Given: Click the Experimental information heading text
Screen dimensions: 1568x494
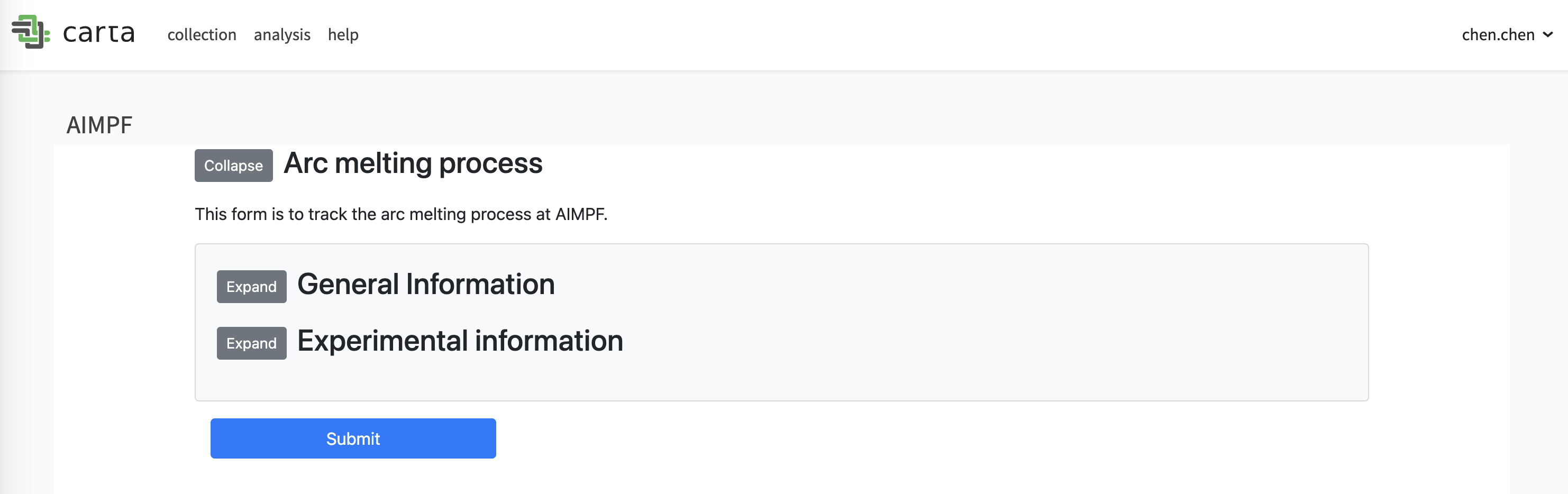Looking at the screenshot, I should (x=460, y=341).
